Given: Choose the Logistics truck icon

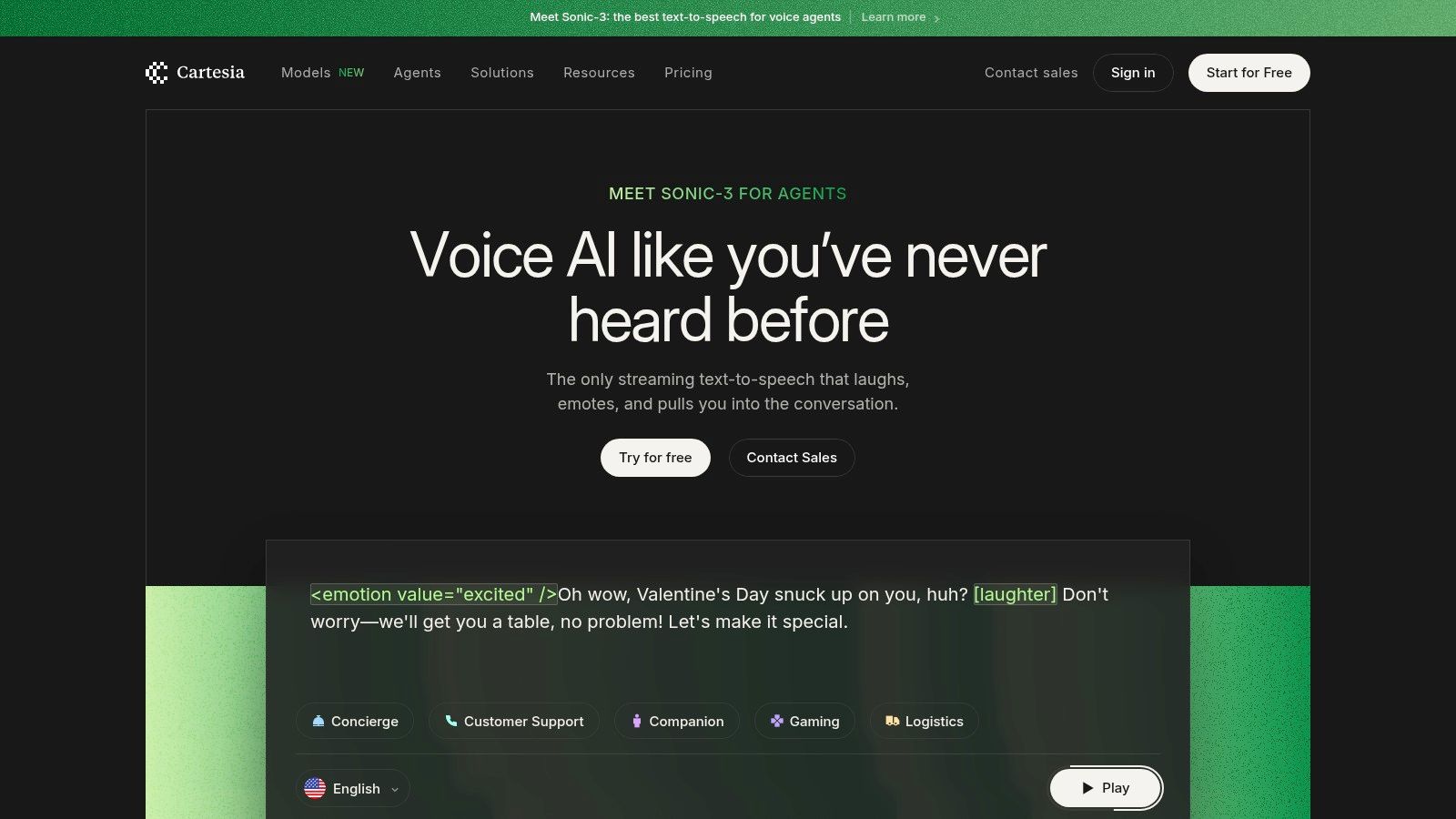Looking at the screenshot, I should point(893,721).
